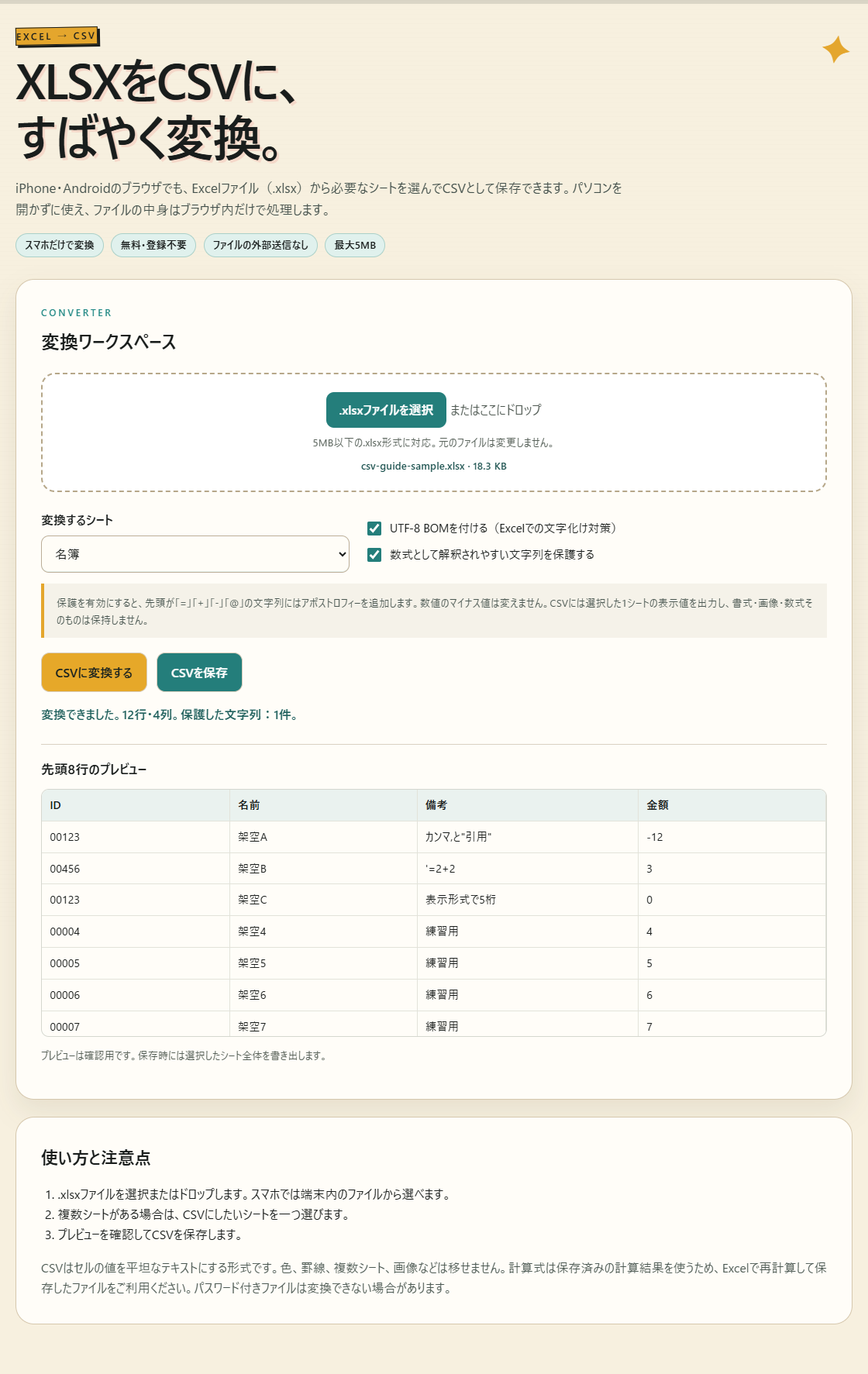Click the ID column header
The image size is (868, 1374).
click(136, 805)
